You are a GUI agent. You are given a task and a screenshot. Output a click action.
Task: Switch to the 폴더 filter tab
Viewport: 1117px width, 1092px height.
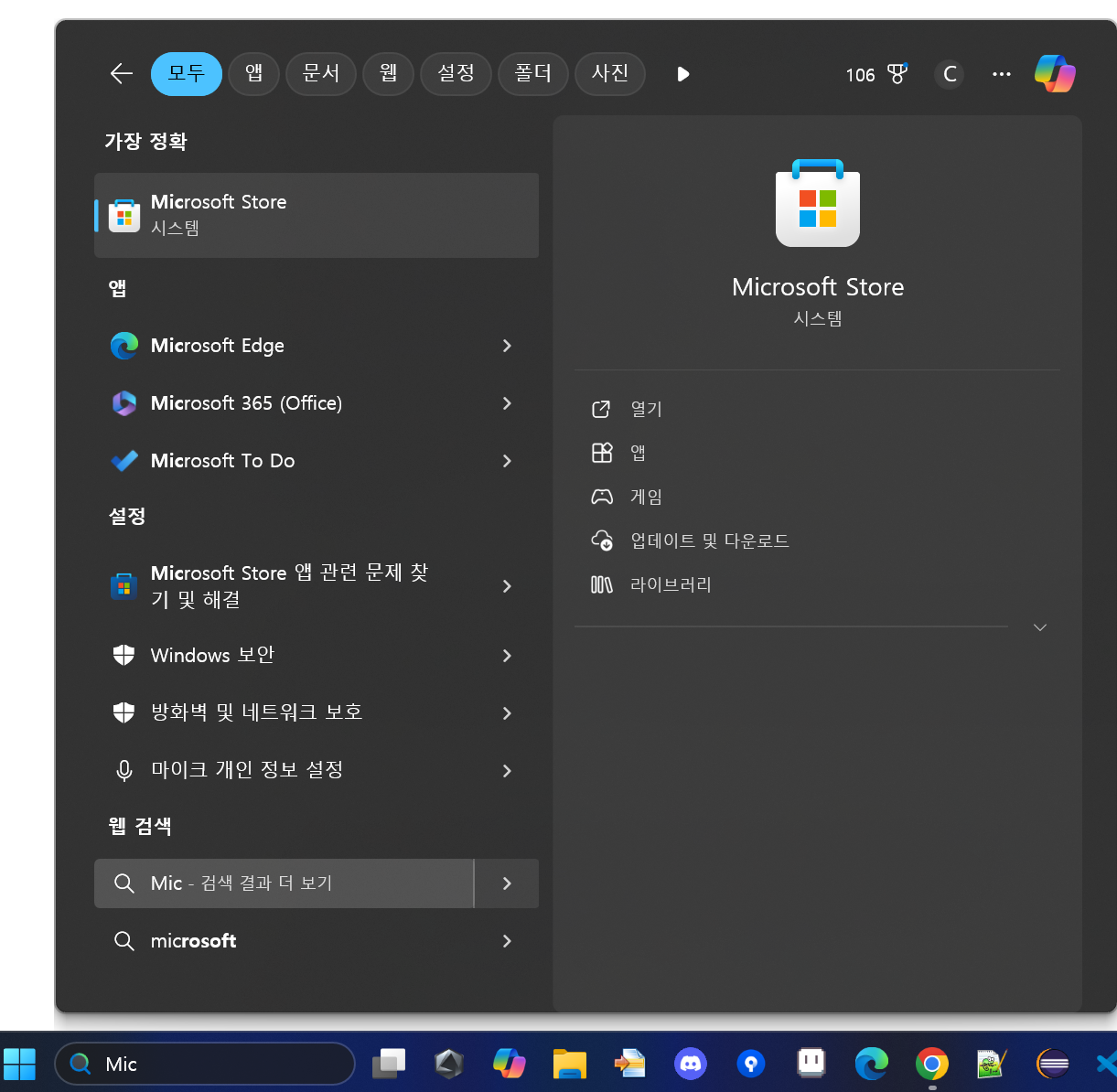click(533, 74)
